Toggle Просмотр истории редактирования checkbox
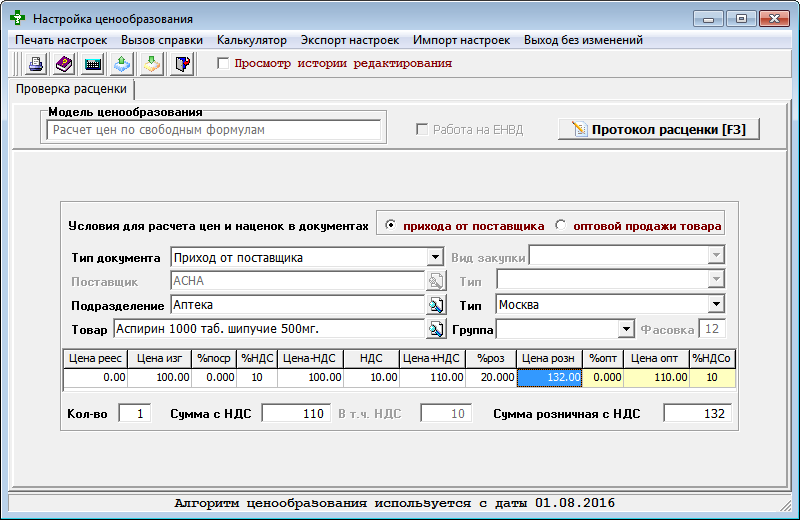 [x=222, y=63]
